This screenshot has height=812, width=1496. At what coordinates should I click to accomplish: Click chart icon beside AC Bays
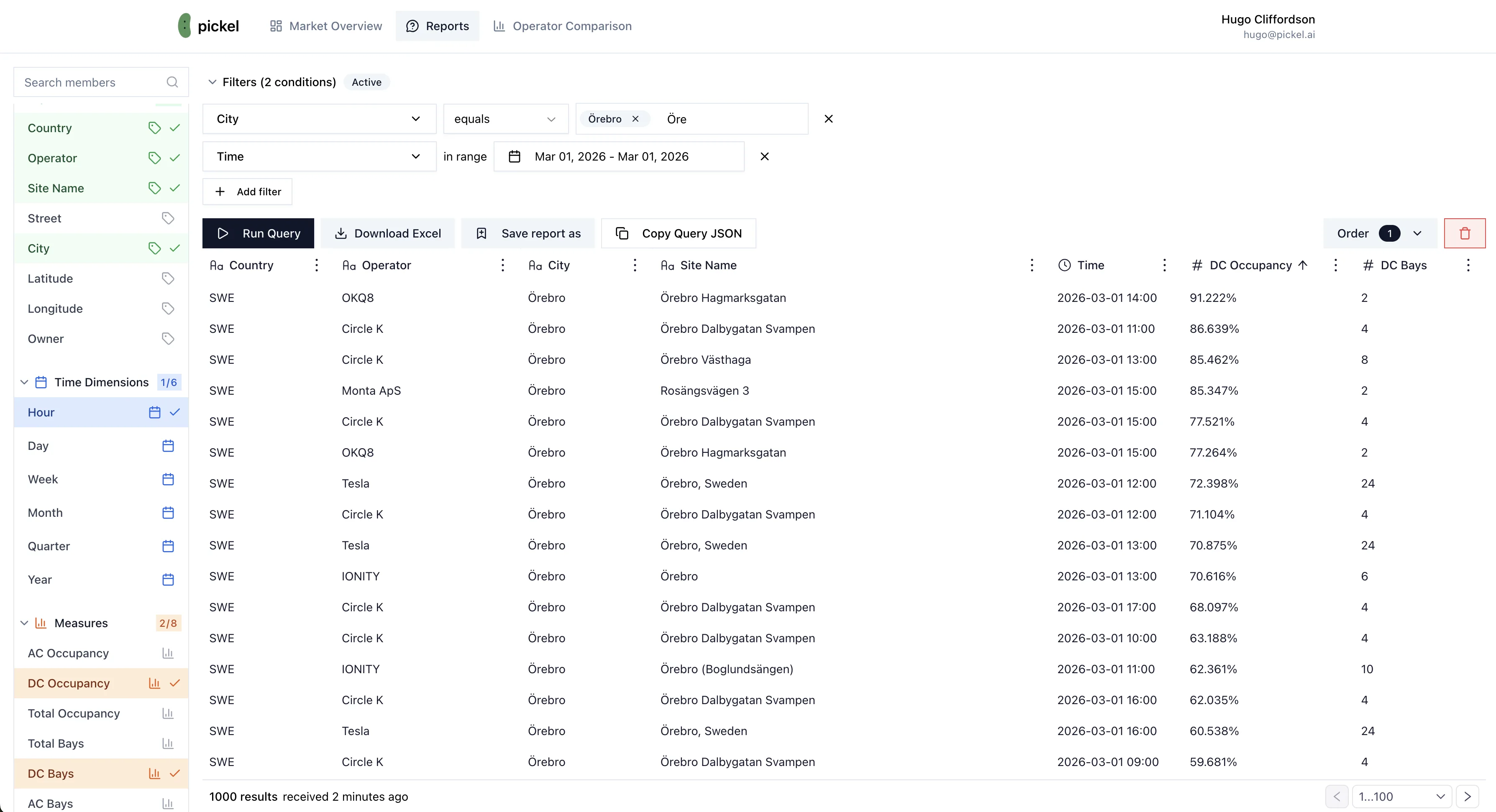[x=168, y=804]
